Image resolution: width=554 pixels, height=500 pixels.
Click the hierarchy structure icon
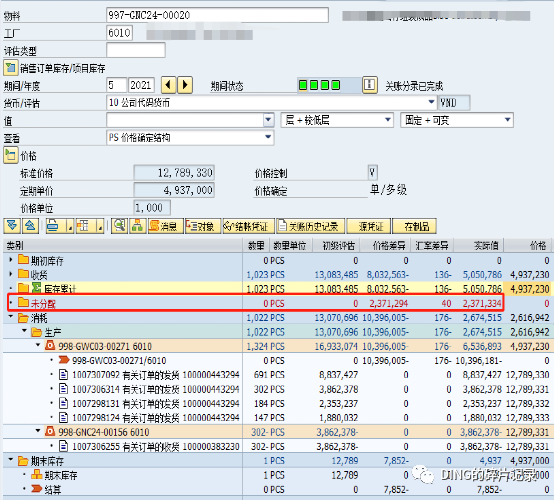coord(138,225)
